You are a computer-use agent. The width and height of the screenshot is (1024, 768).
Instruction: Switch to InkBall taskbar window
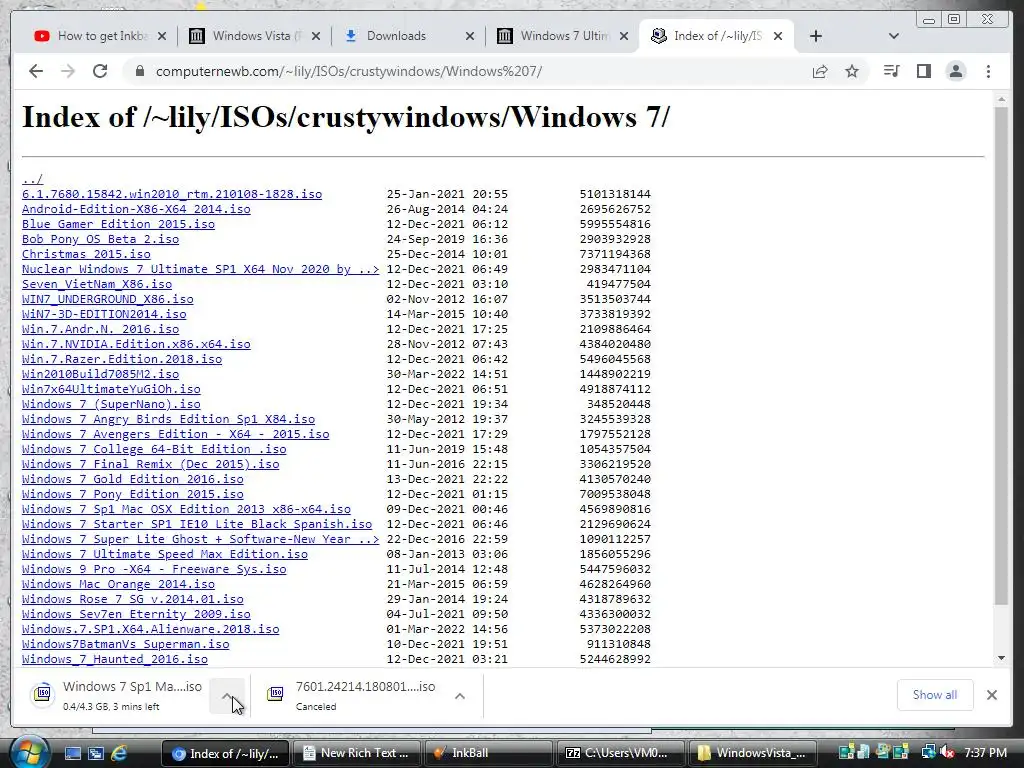click(488, 753)
